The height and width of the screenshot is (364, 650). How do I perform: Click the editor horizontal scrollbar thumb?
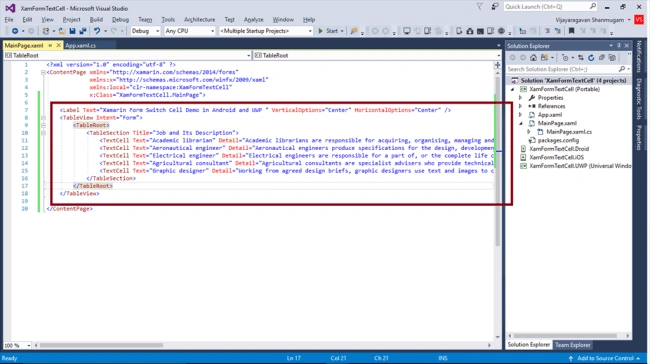(x=102, y=345)
